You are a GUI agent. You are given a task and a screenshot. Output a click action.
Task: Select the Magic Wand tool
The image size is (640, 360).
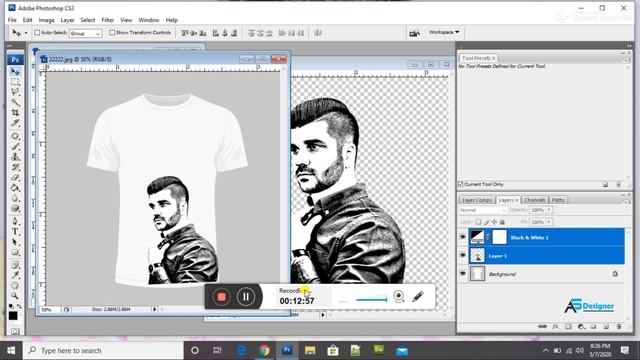(15, 102)
